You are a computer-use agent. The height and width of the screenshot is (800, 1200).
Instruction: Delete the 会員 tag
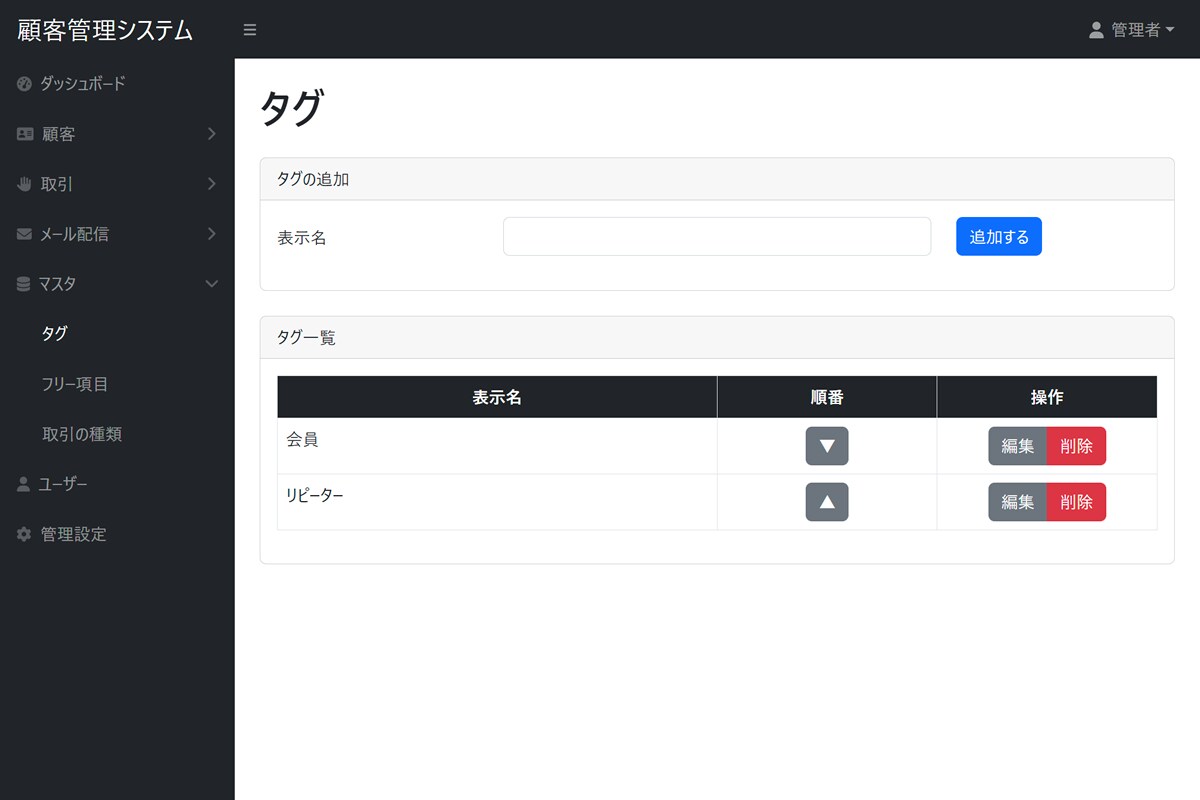[1076, 446]
